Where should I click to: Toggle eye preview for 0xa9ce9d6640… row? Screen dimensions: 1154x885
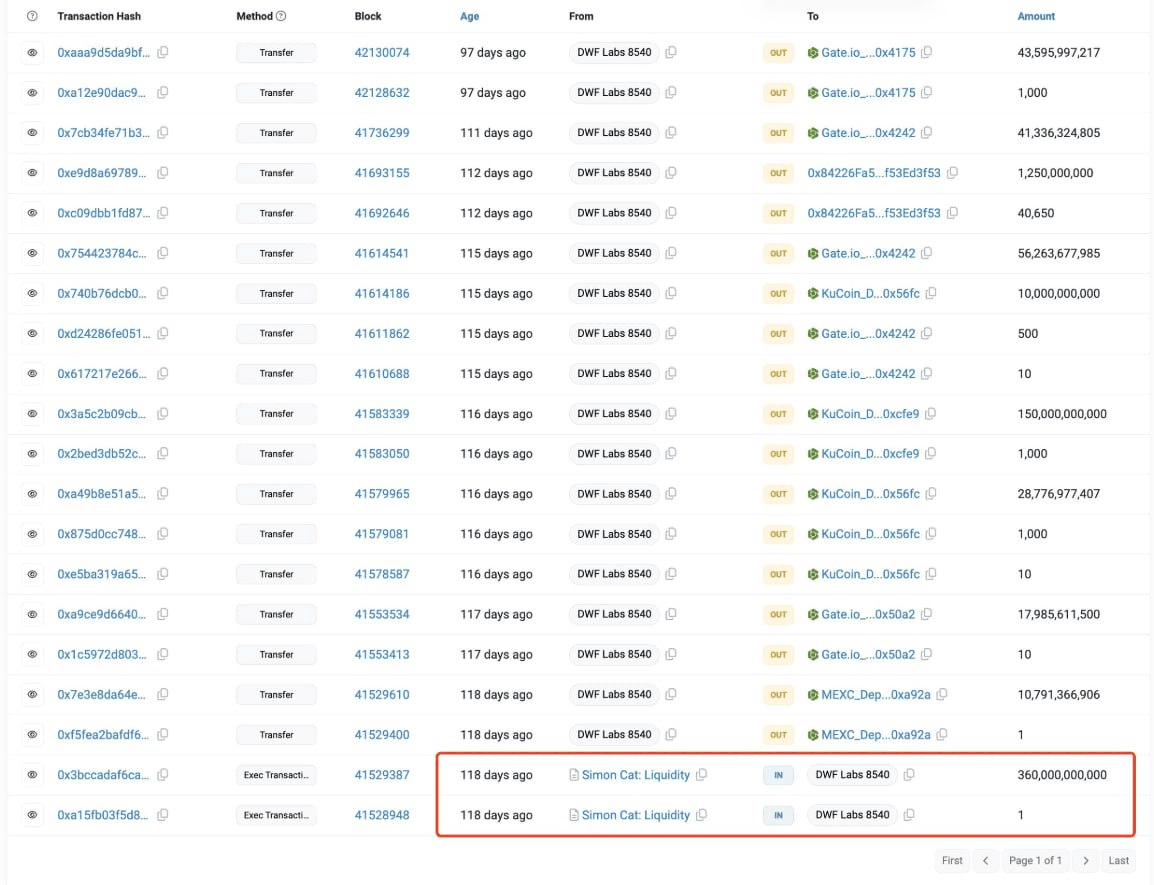32,614
